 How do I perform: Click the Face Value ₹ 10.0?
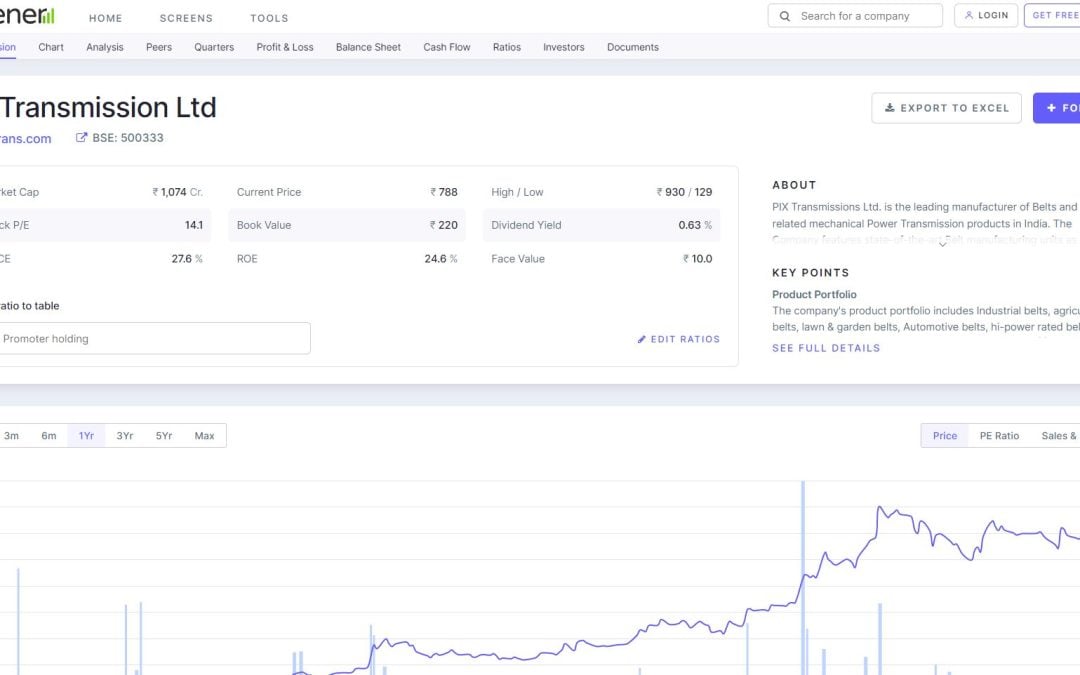click(698, 259)
